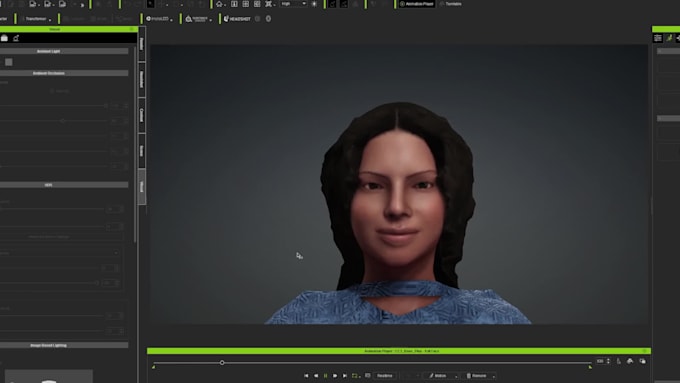This screenshot has width=680, height=383.
Task: Click the second file export icon in top toolbar
Action: coord(48,4)
